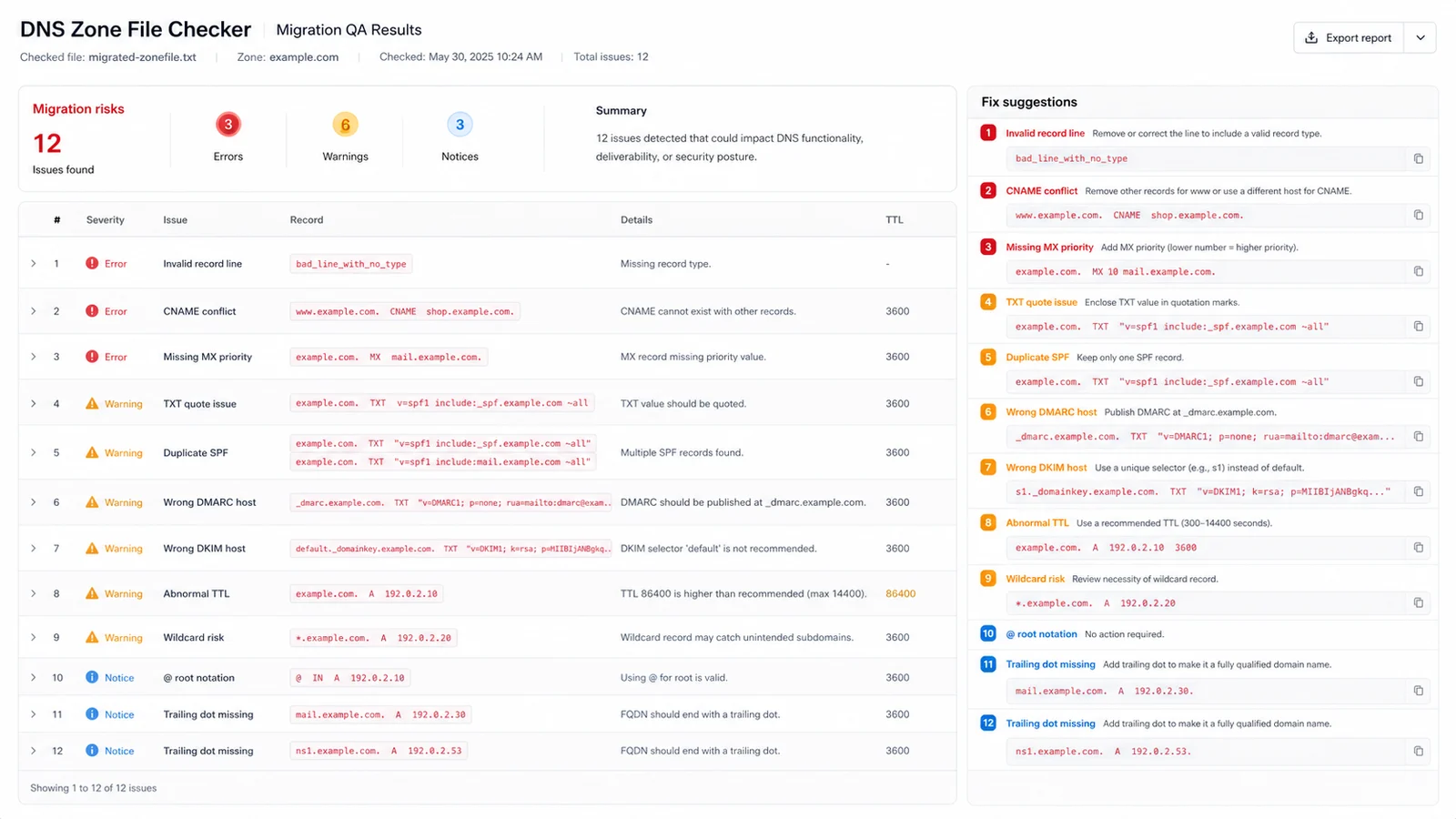1456x819 pixels.
Task: Click the Migration QA Results subtitle
Action: tap(349, 30)
